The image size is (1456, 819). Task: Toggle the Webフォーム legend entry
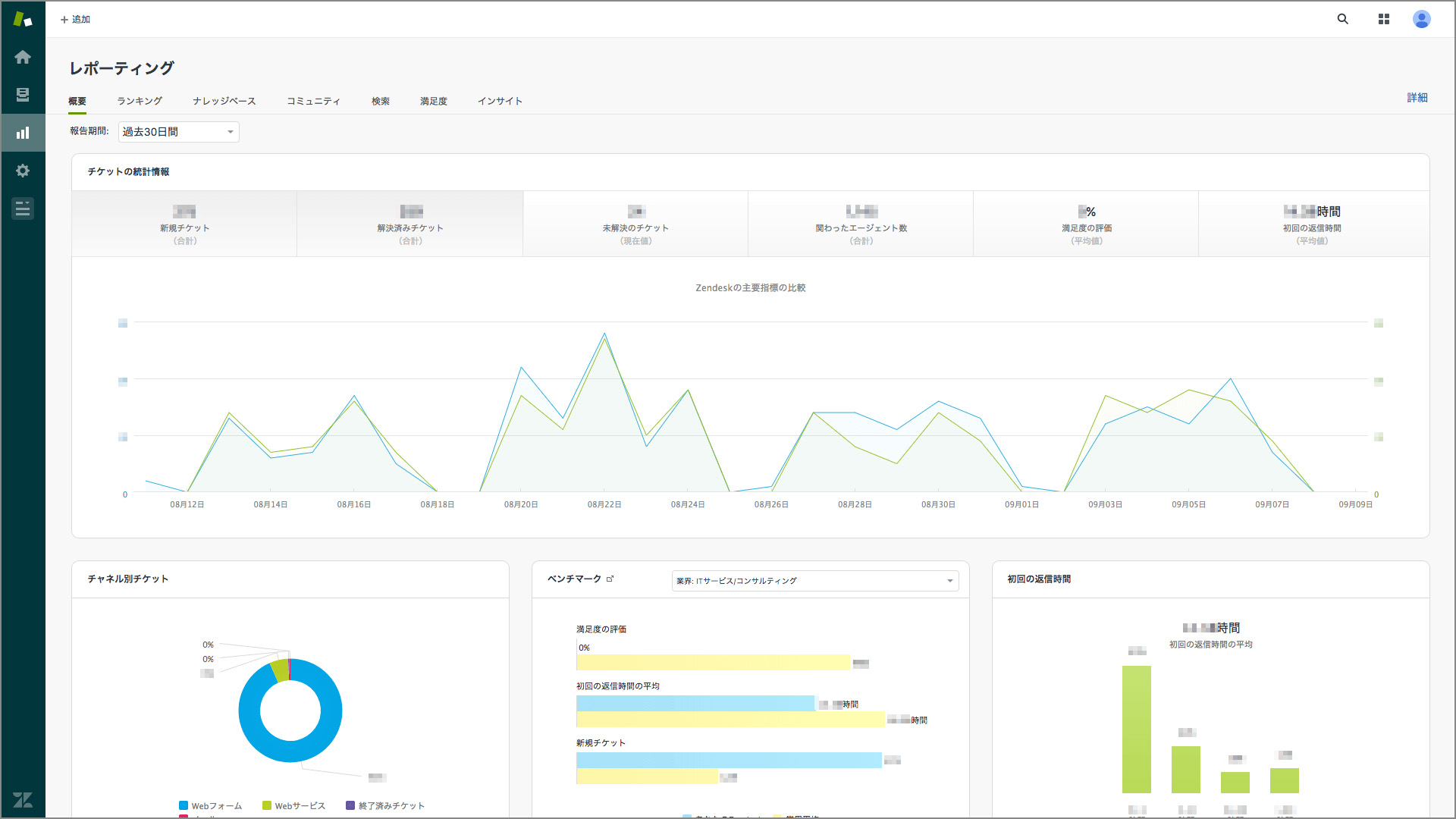tap(210, 805)
